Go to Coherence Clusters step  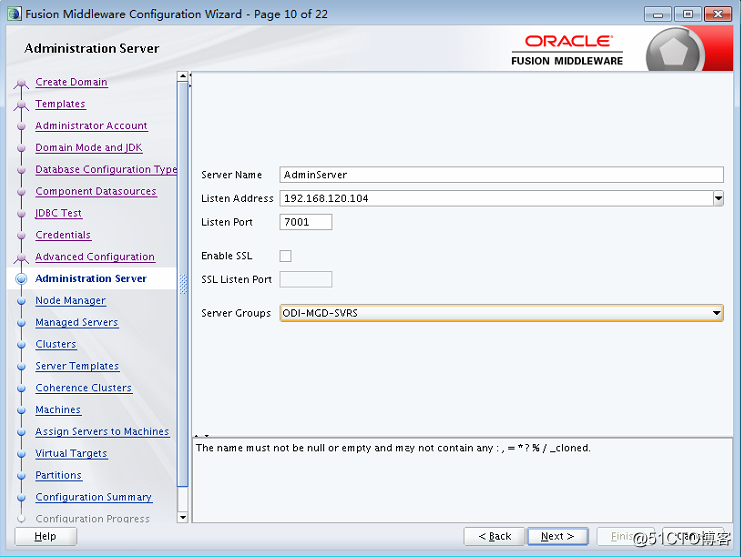point(84,387)
